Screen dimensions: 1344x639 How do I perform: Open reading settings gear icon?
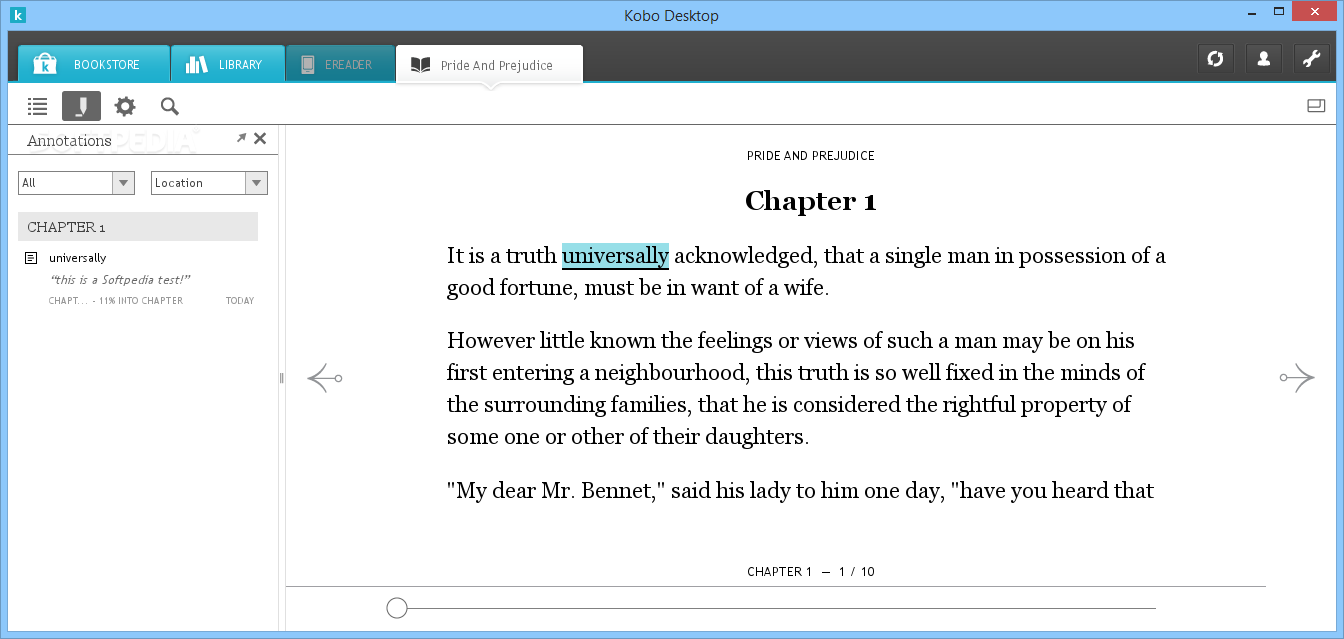125,106
